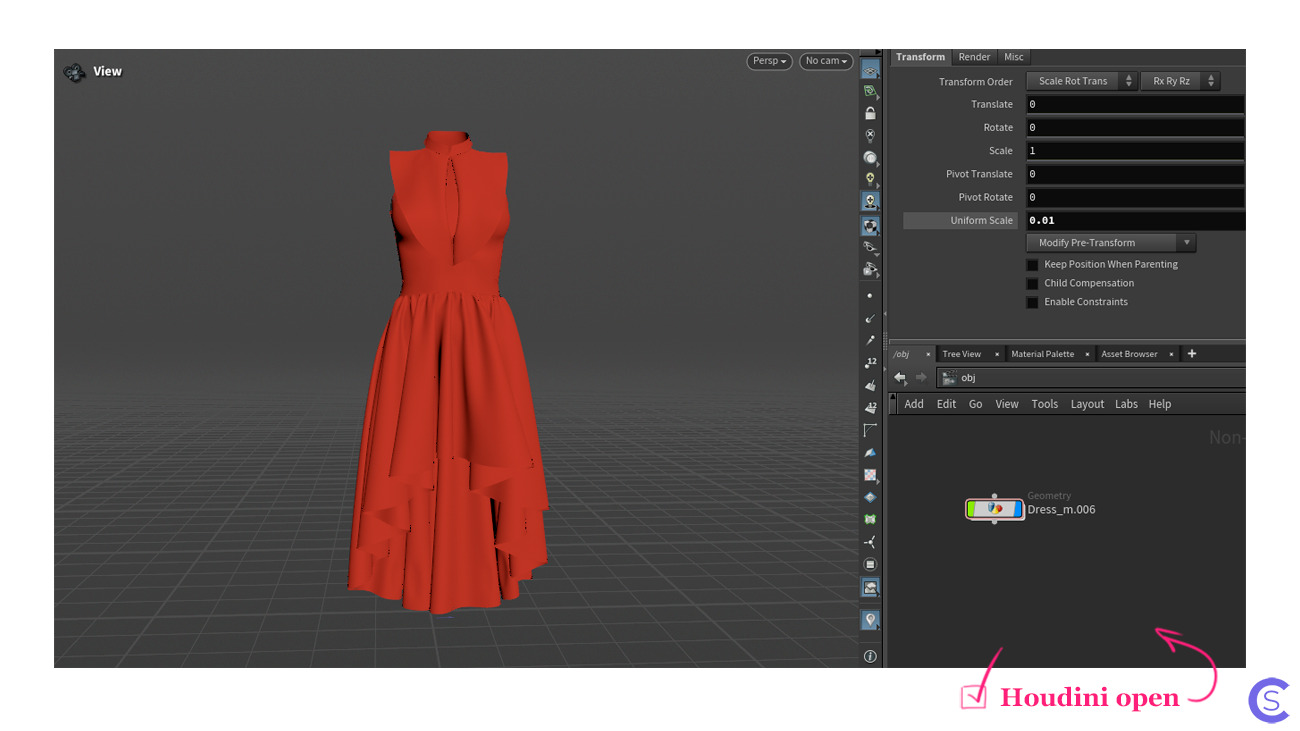Open the Tools menu

[1045, 404]
